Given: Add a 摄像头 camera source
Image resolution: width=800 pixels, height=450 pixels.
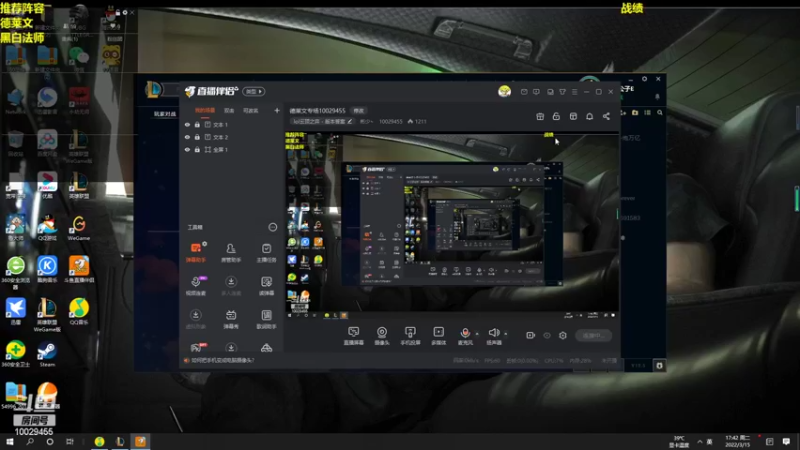Looking at the screenshot, I should tap(382, 336).
